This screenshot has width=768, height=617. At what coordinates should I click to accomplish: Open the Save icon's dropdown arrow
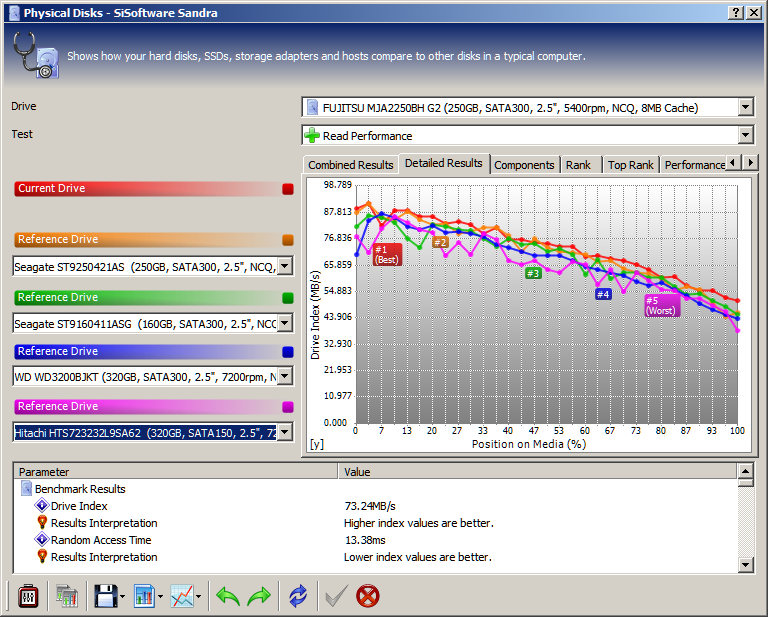pyautogui.click(x=122, y=596)
